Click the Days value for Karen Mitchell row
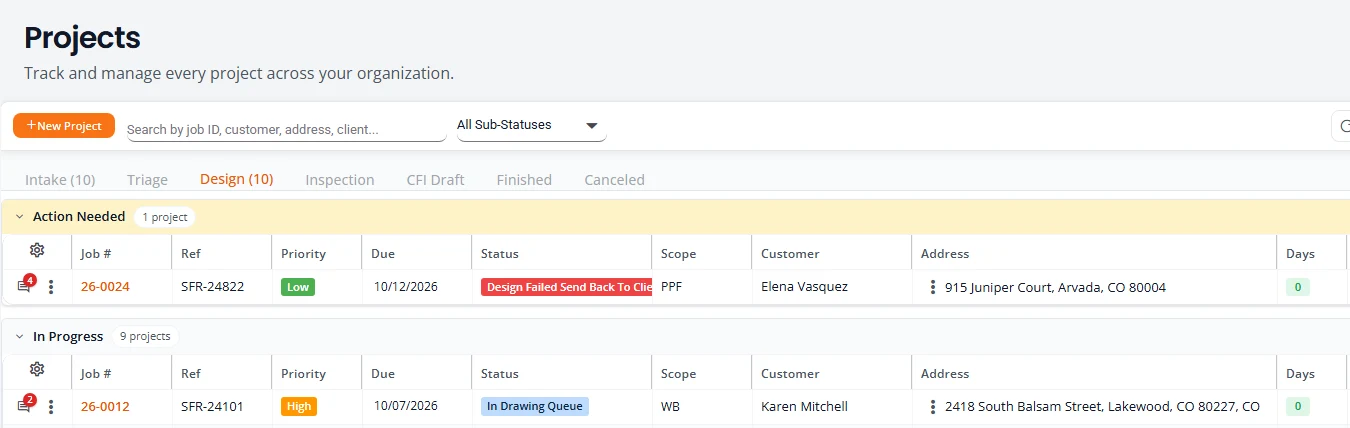 1298,407
